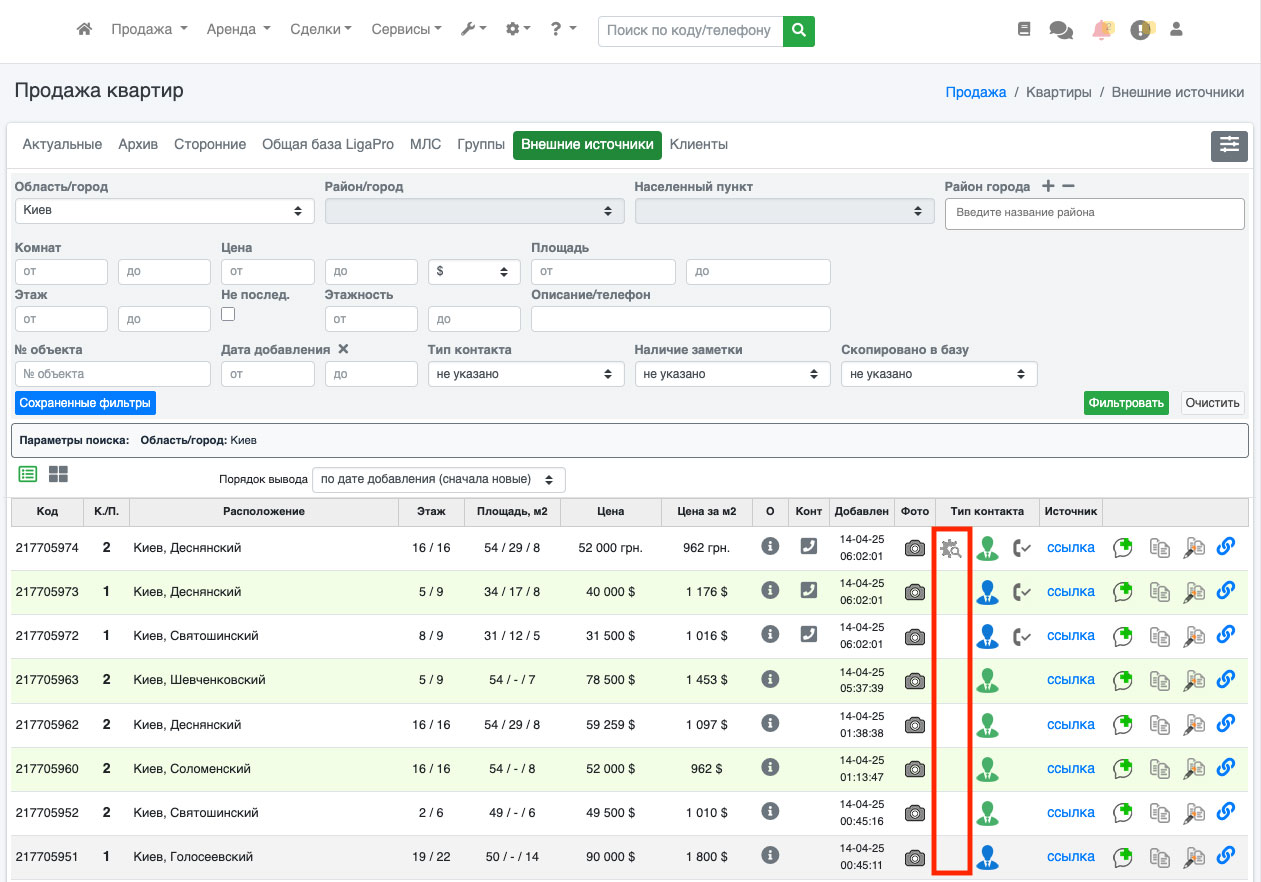The height and width of the screenshot is (882, 1261).
Task: Open the notifications bell icon
Action: [1102, 30]
